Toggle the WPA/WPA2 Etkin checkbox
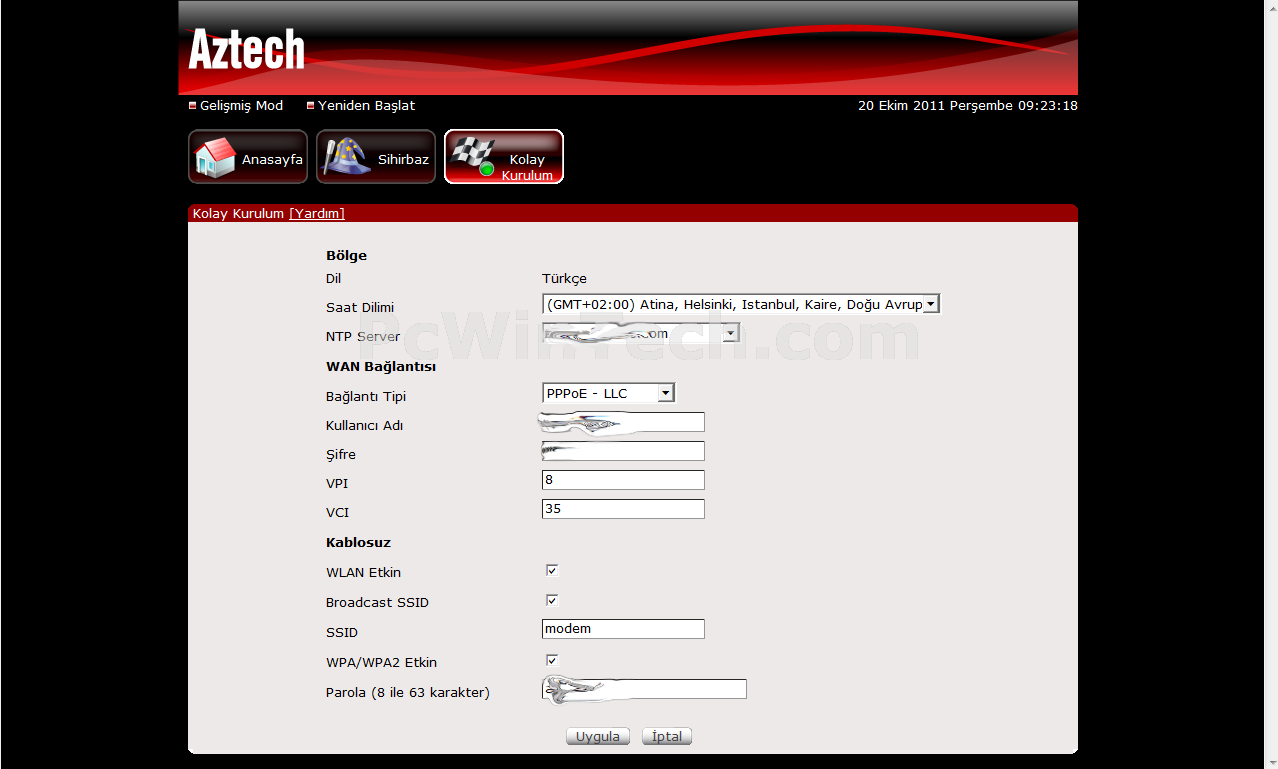The width and height of the screenshot is (1278, 769). pyautogui.click(x=551, y=661)
